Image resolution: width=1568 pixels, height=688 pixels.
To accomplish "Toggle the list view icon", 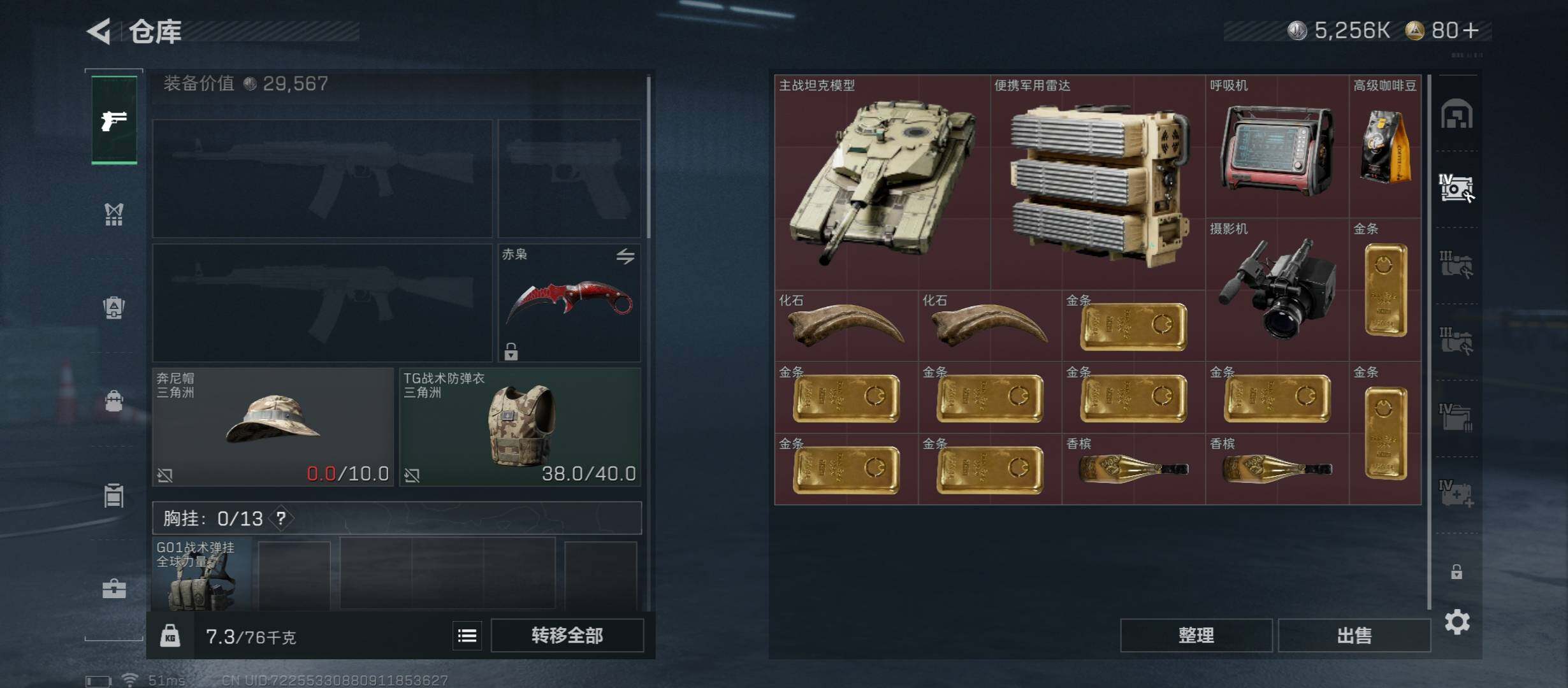I will [467, 636].
